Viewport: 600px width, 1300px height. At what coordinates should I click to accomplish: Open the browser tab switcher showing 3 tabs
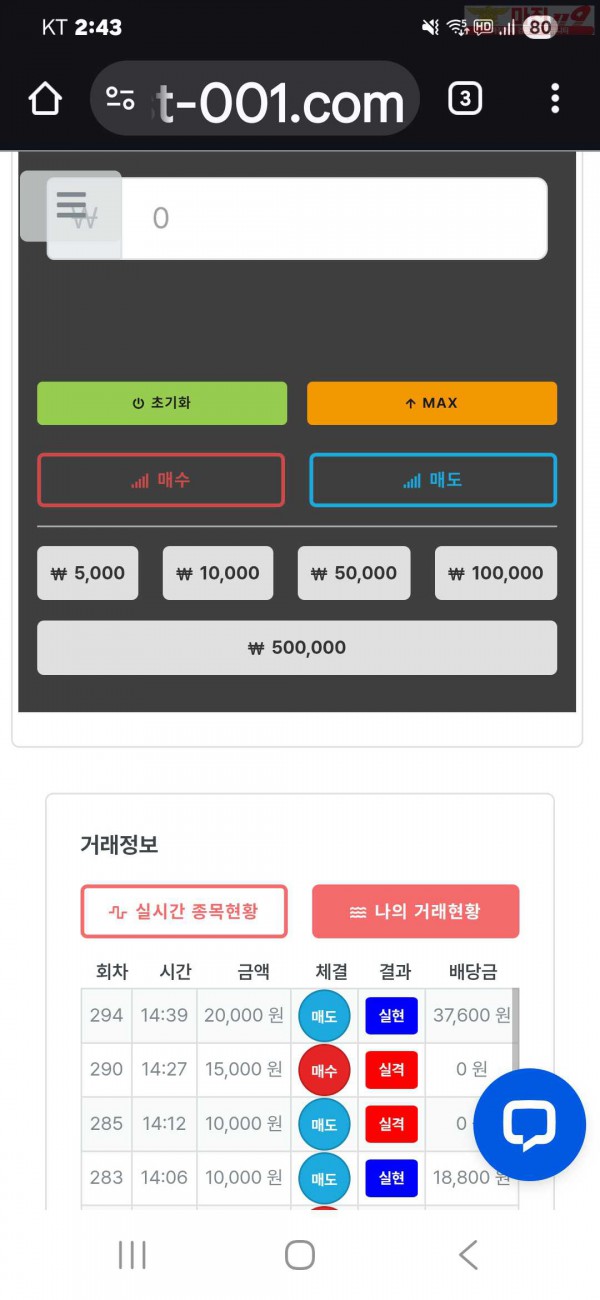pyautogui.click(x=464, y=98)
